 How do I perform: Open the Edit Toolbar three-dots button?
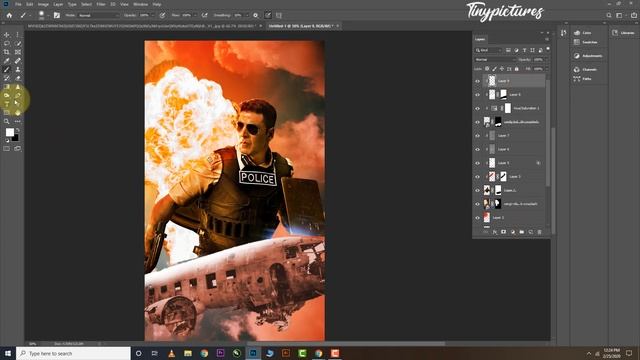pos(18,121)
